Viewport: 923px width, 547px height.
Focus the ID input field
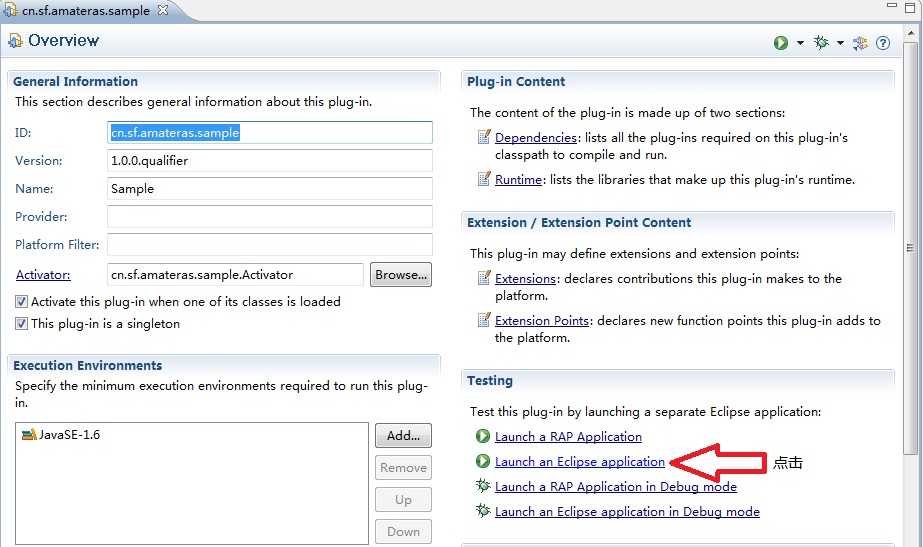pos(270,132)
